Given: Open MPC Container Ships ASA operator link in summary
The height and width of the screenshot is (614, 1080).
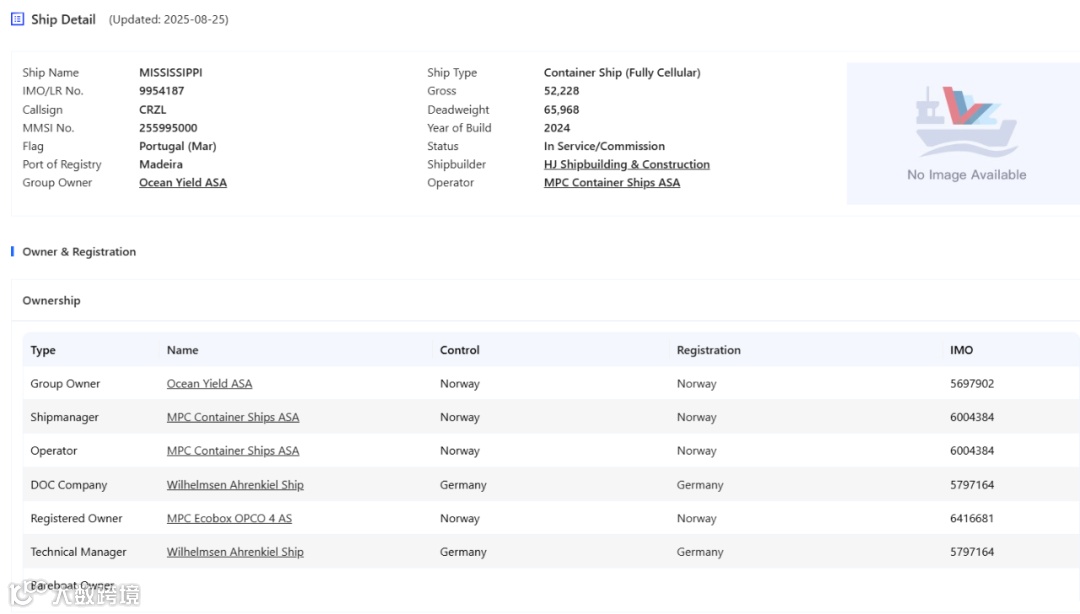Looking at the screenshot, I should point(612,183).
